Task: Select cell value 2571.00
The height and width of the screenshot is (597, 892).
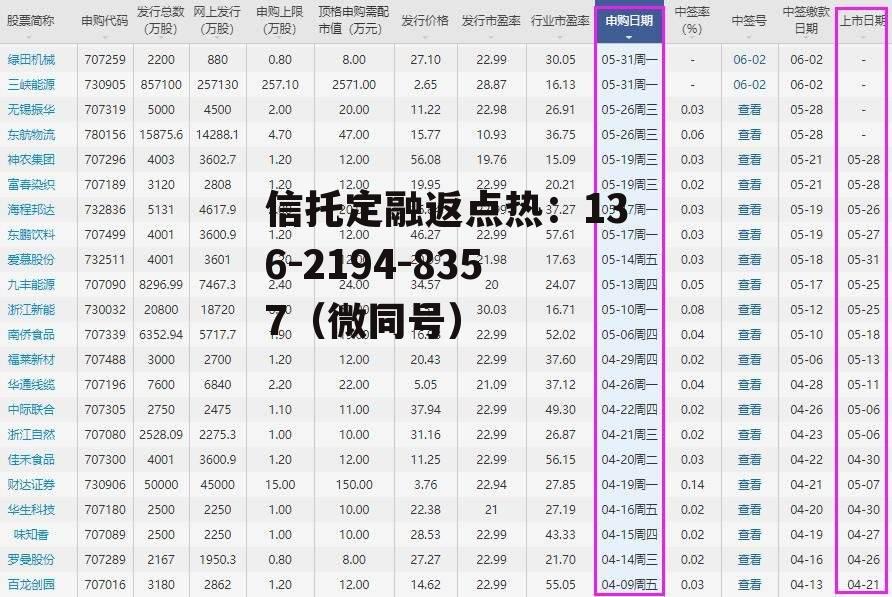Action: pyautogui.click(x=354, y=84)
